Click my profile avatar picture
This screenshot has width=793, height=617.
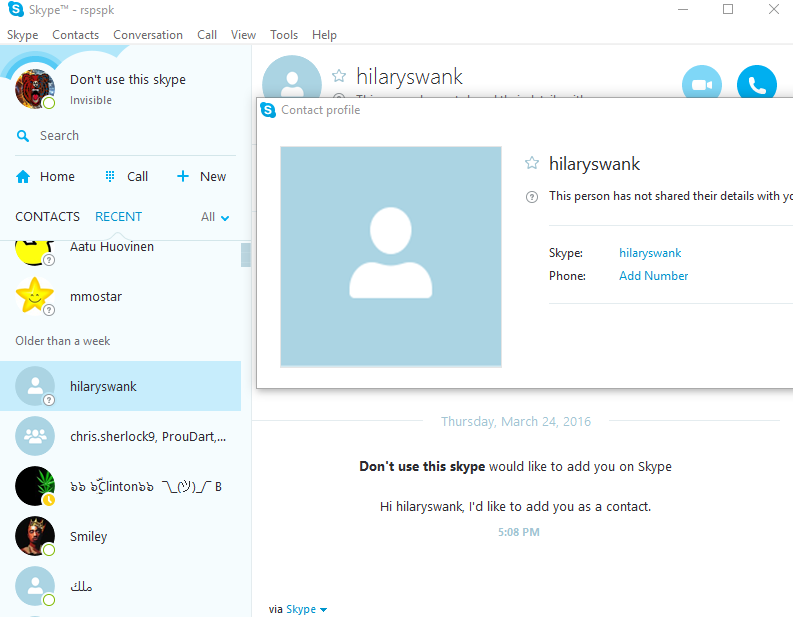coord(34,89)
